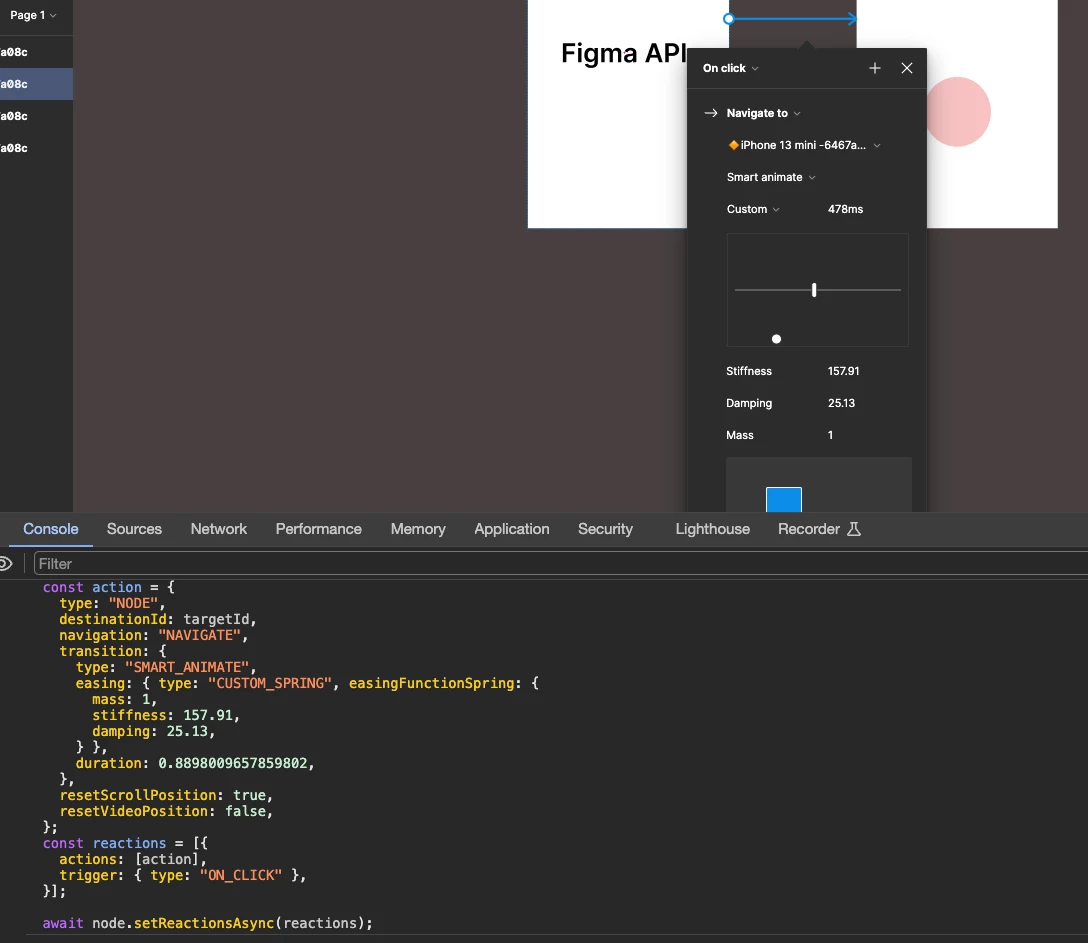Click the 'damping: 25.13' code line
Viewport: 1088px width, 943px height.
tap(153, 731)
